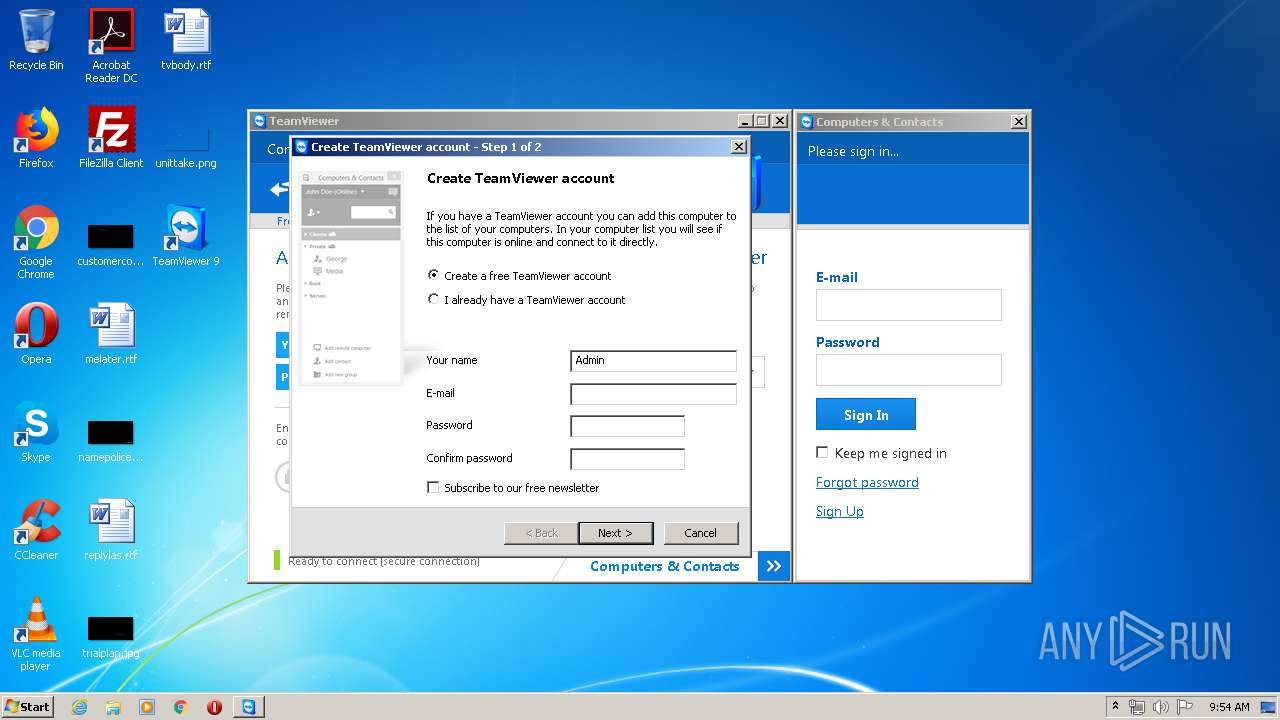Show hidden system tray icons
The height and width of the screenshot is (720, 1280).
(1116, 707)
